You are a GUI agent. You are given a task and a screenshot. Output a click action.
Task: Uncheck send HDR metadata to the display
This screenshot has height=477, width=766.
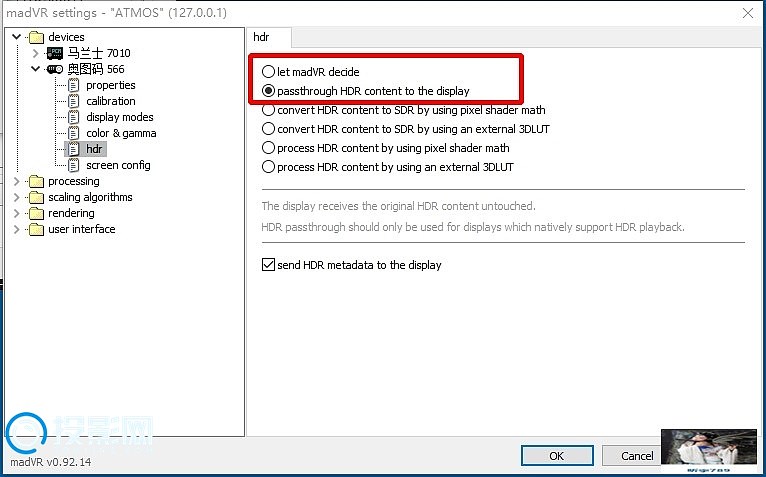[268, 265]
